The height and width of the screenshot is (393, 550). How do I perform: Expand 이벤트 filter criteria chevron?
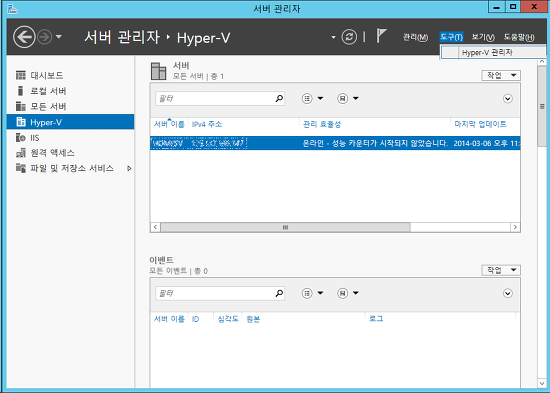(x=508, y=293)
